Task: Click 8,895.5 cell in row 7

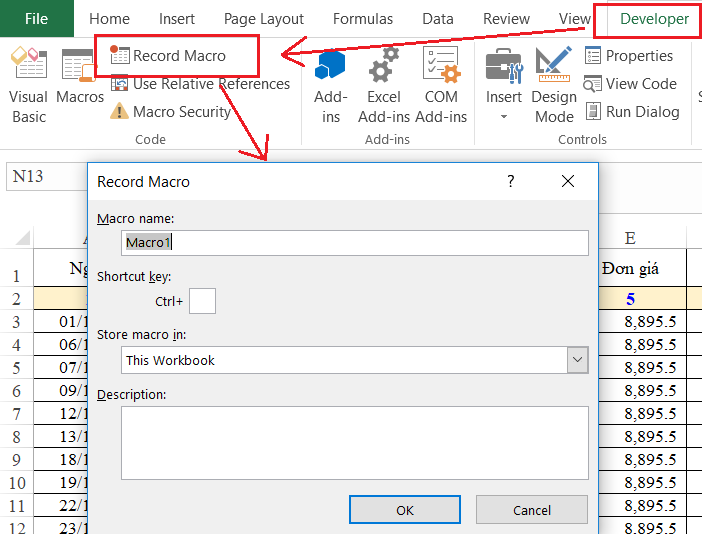Action: (x=642, y=414)
